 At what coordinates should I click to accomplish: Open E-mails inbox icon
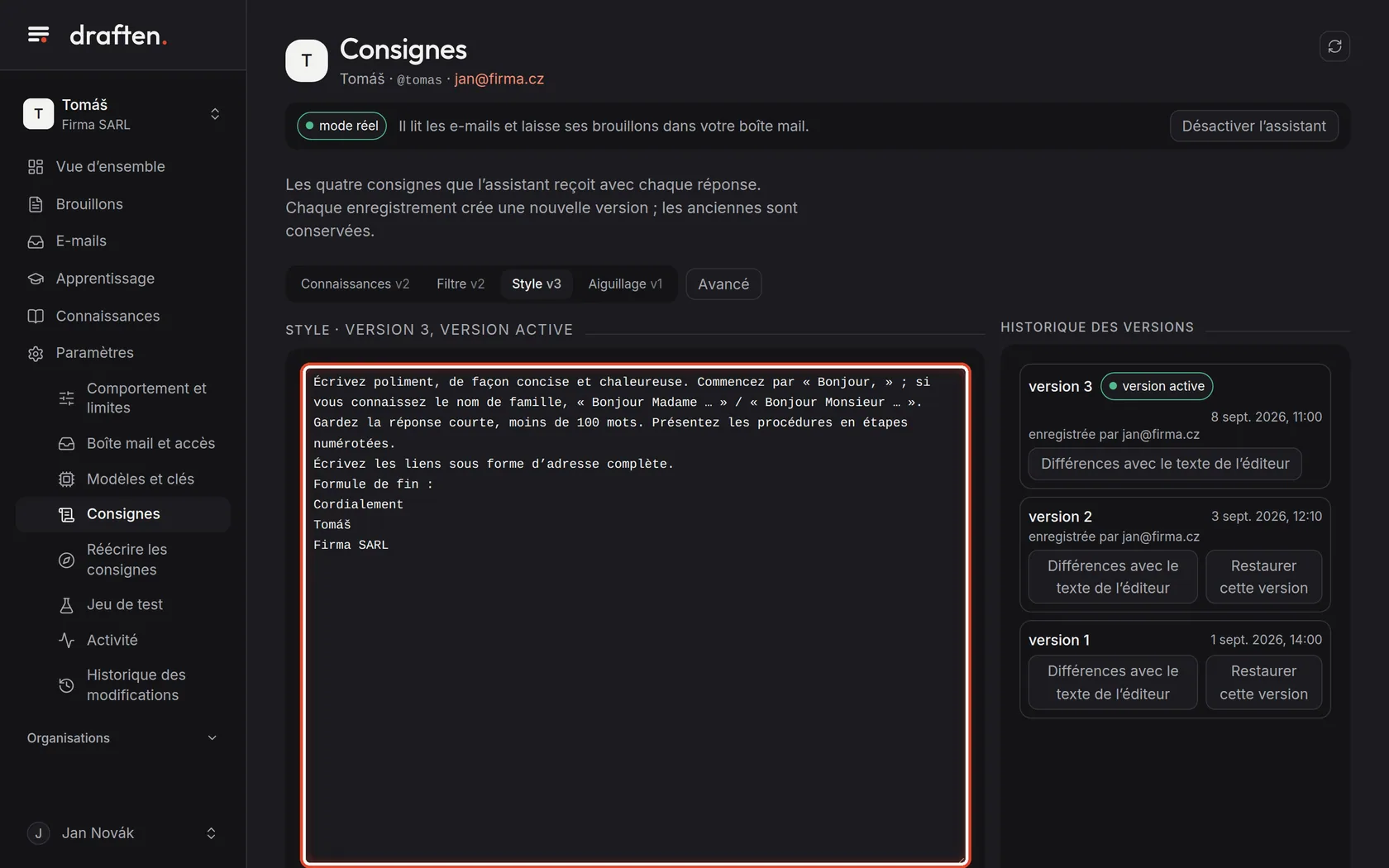tap(36, 241)
